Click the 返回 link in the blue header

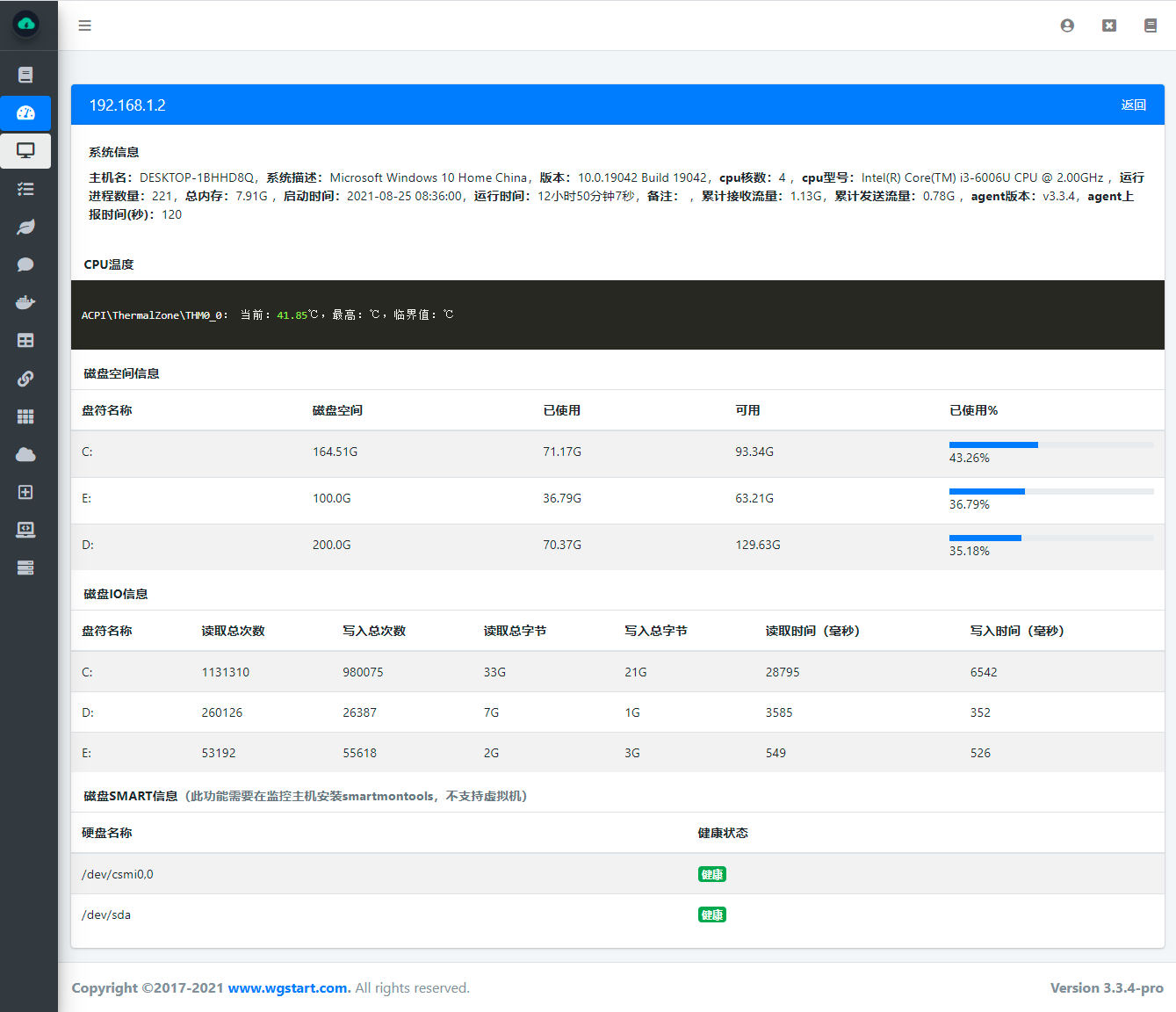(1134, 105)
